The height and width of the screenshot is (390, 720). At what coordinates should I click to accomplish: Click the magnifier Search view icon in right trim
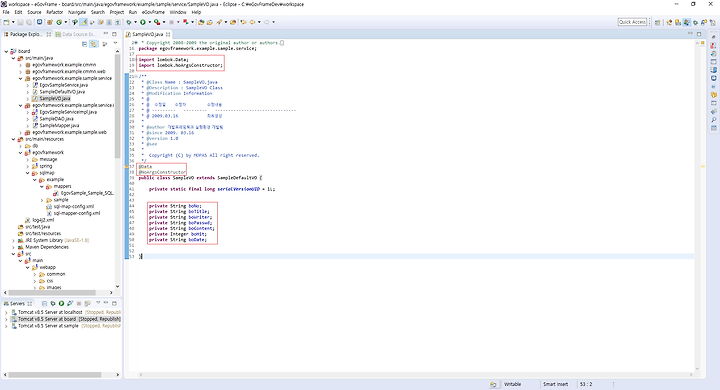(714, 120)
